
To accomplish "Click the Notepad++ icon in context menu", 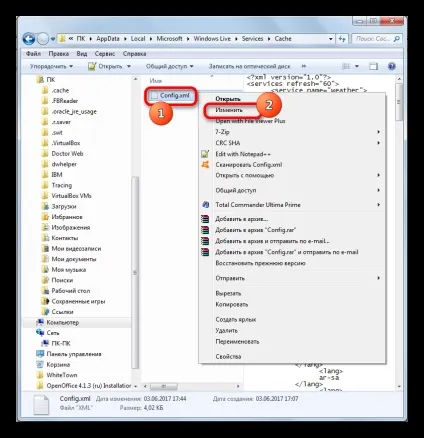I will [205, 154].
